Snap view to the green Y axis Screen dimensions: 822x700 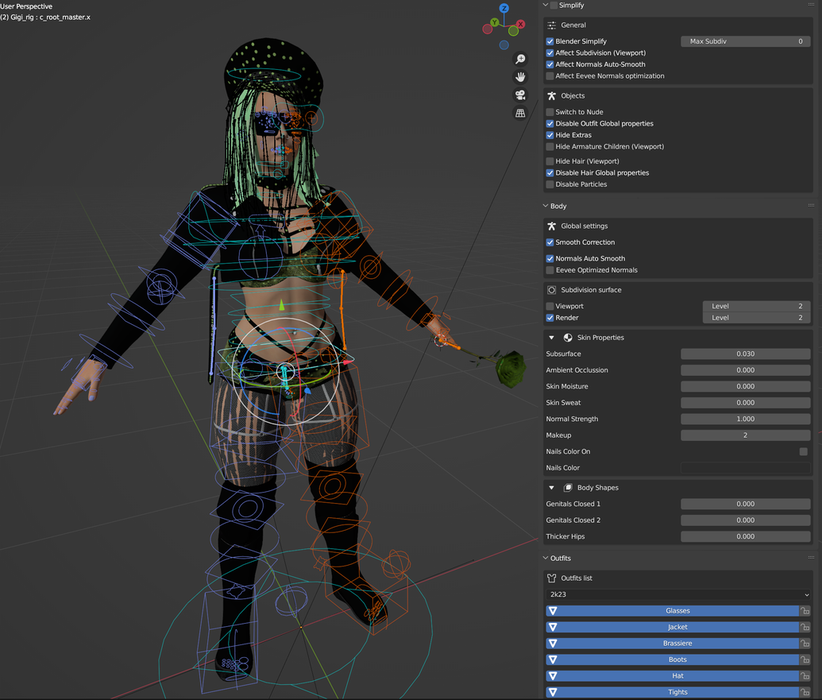click(x=494, y=23)
